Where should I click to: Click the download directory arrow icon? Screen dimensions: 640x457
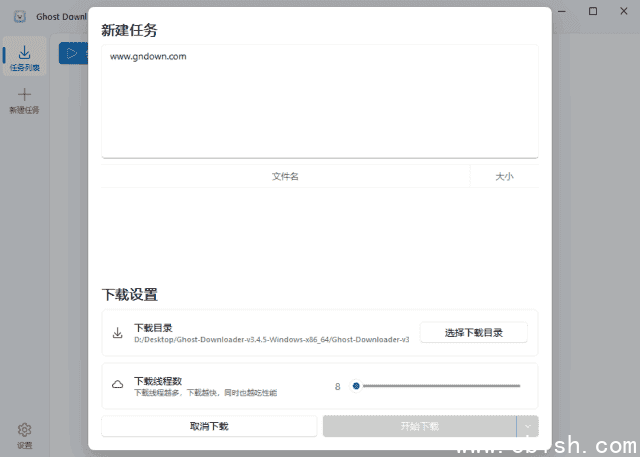118,333
